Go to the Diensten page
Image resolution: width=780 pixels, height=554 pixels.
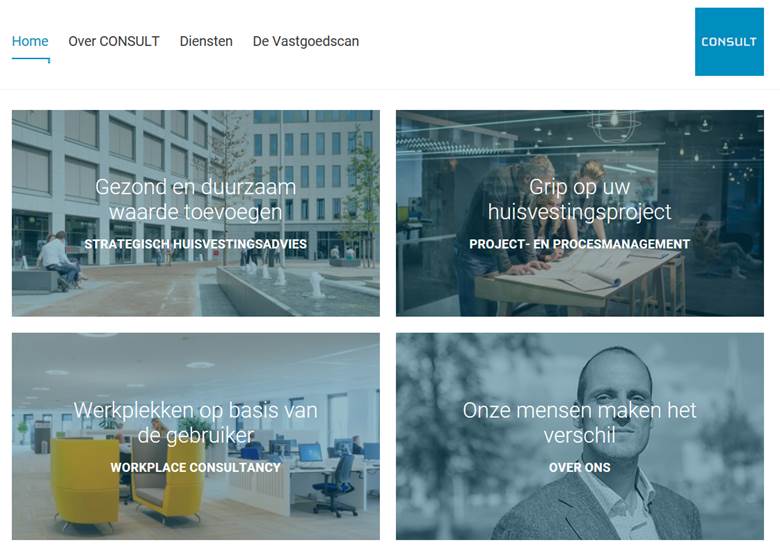[x=206, y=41]
